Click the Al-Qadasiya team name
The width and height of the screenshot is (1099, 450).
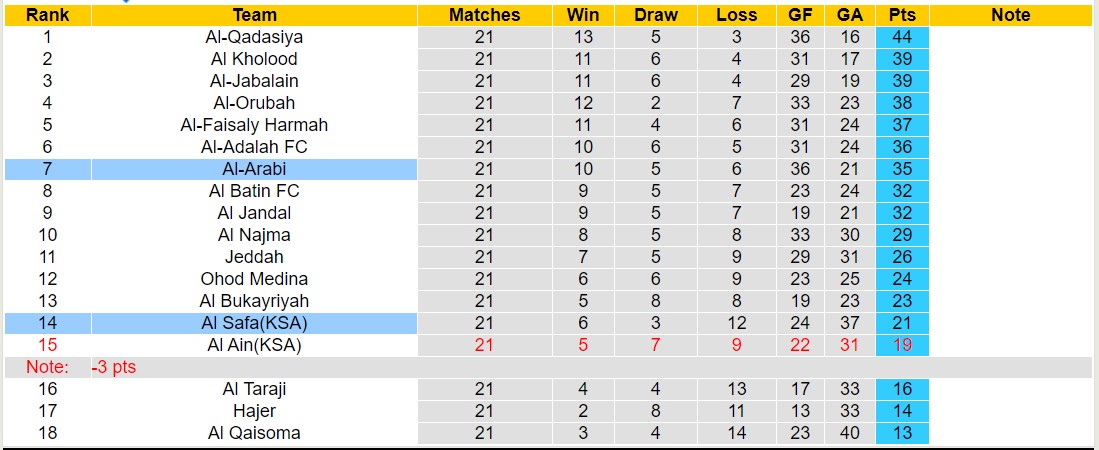point(254,37)
